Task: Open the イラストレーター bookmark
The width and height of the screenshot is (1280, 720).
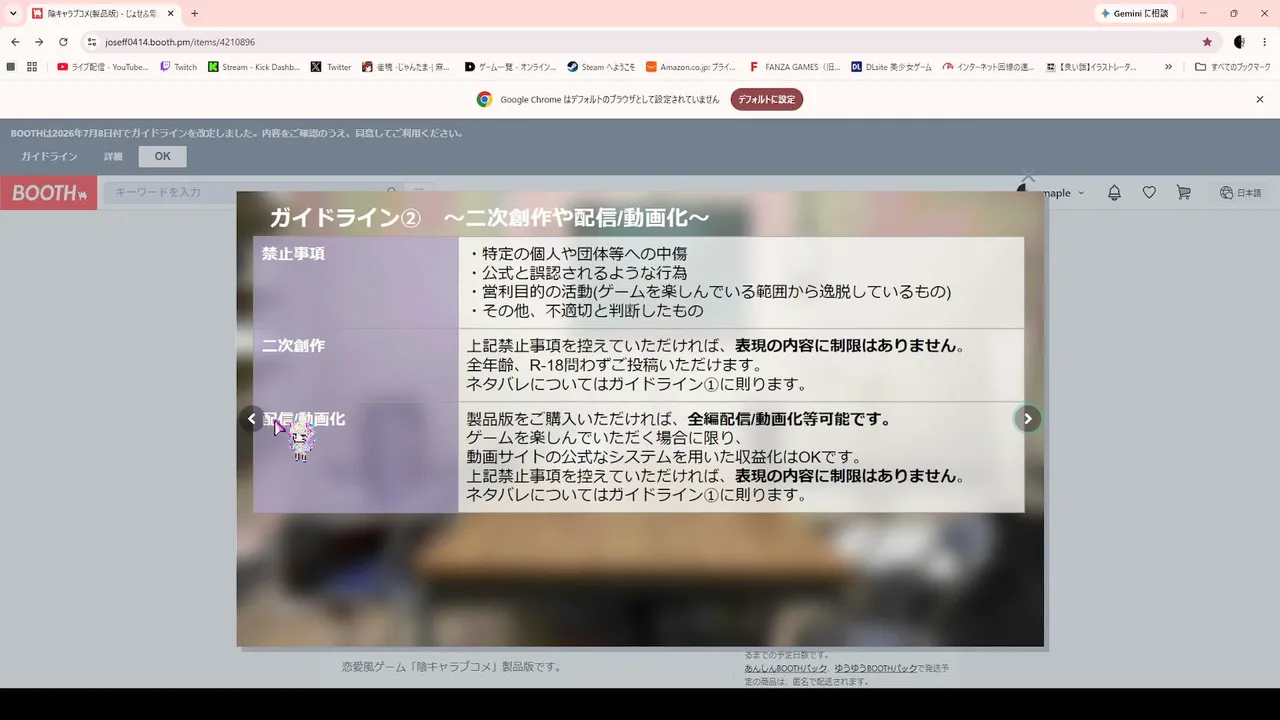Action: tap(1091, 67)
